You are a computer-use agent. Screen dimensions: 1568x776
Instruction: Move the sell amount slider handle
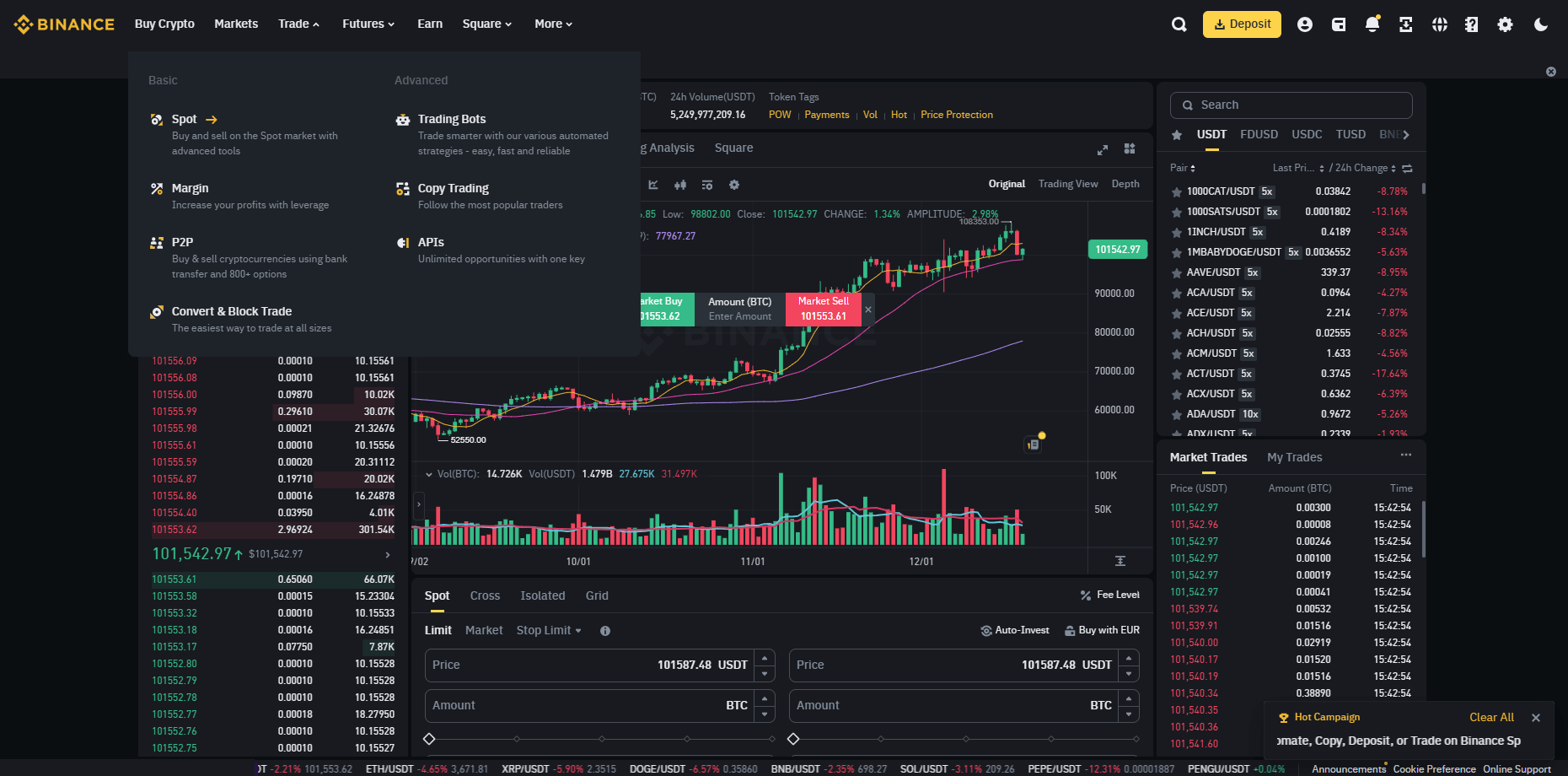[x=793, y=739]
